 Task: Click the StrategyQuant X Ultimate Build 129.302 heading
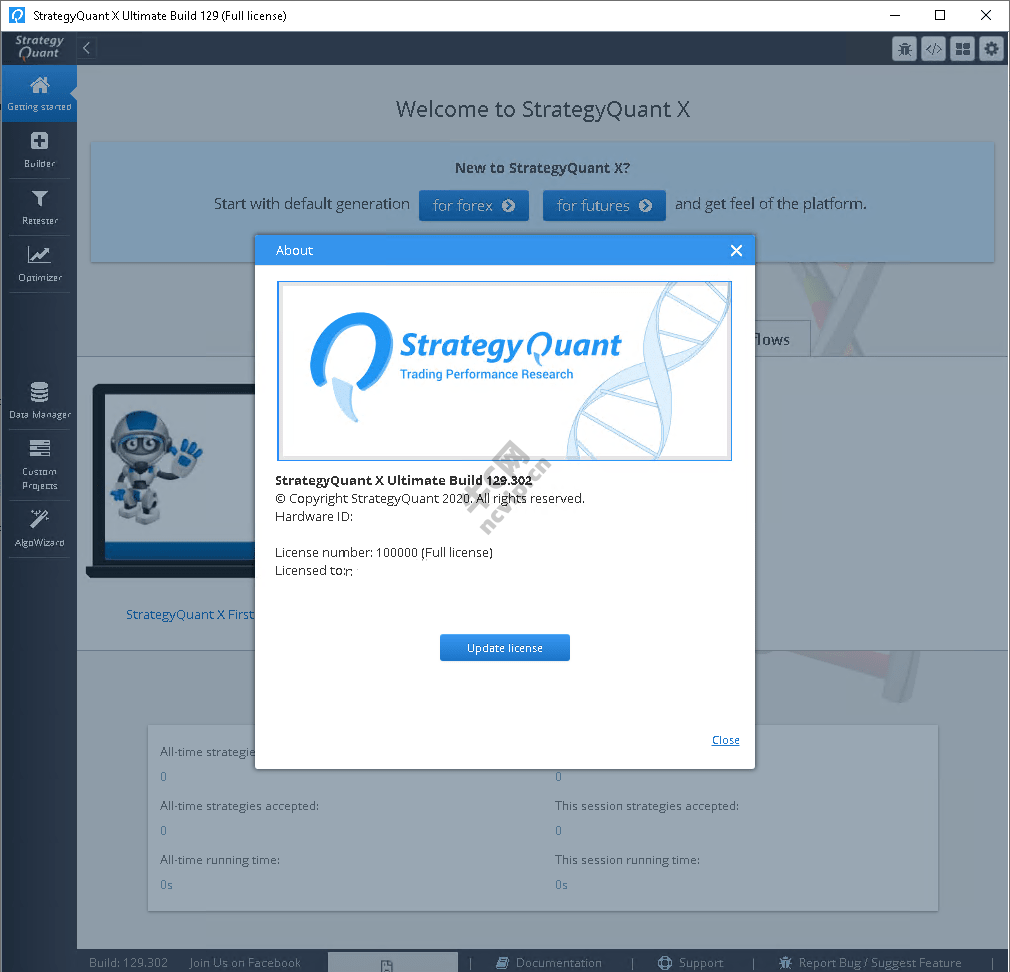(x=403, y=480)
